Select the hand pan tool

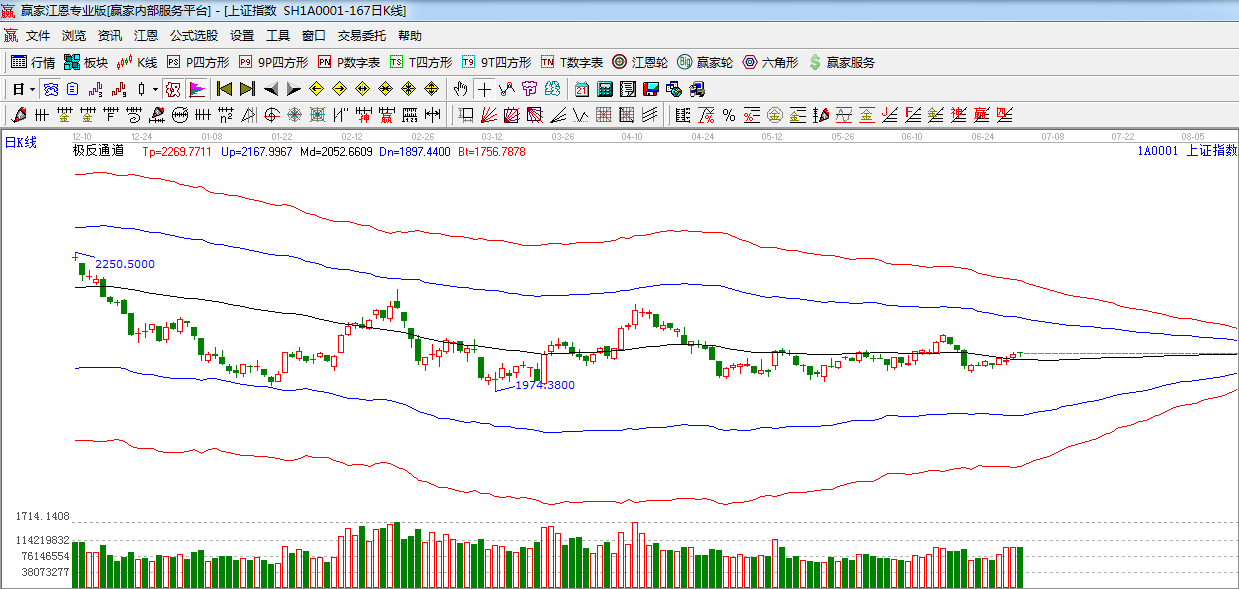tap(460, 89)
